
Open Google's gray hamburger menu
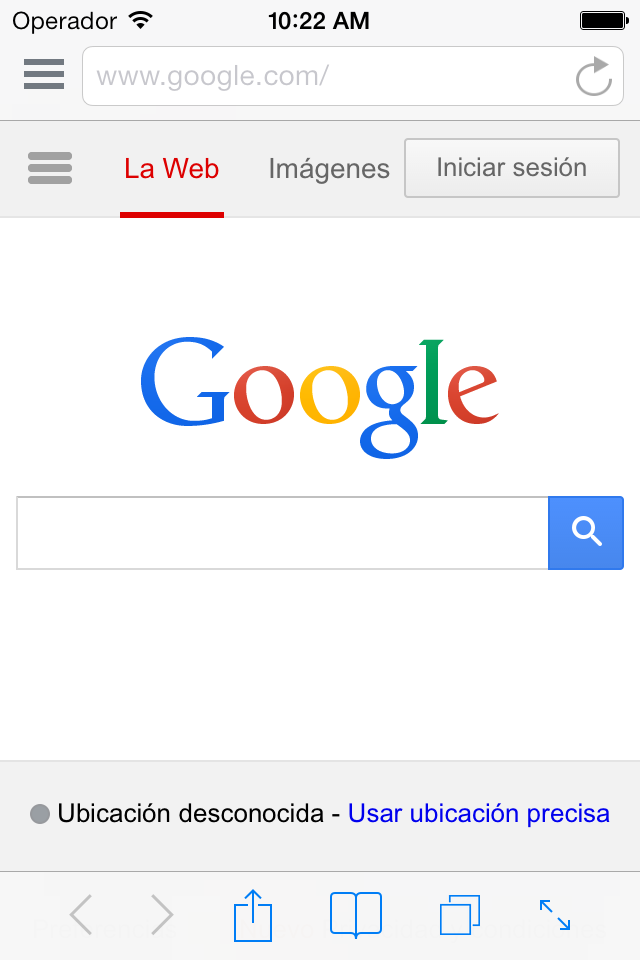click(x=50, y=168)
